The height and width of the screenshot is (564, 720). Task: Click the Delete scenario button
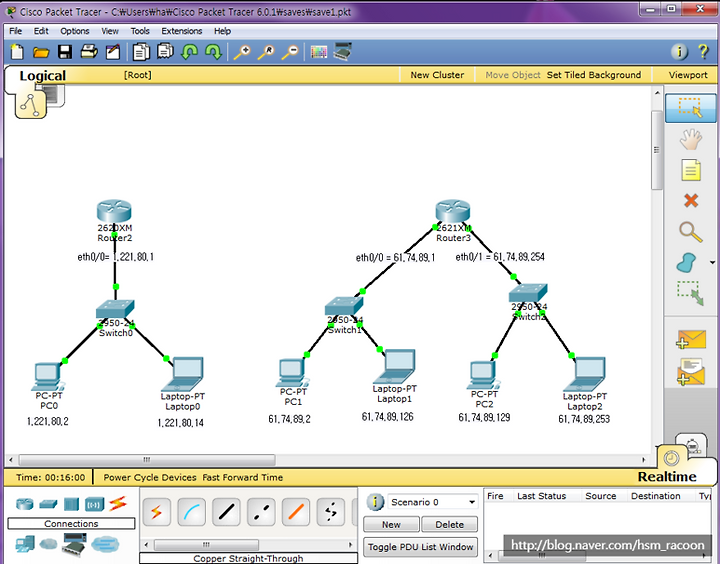[450, 524]
